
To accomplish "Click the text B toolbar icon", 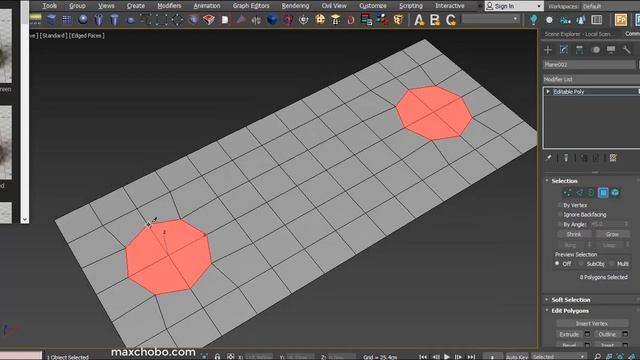I will pos(435,20).
